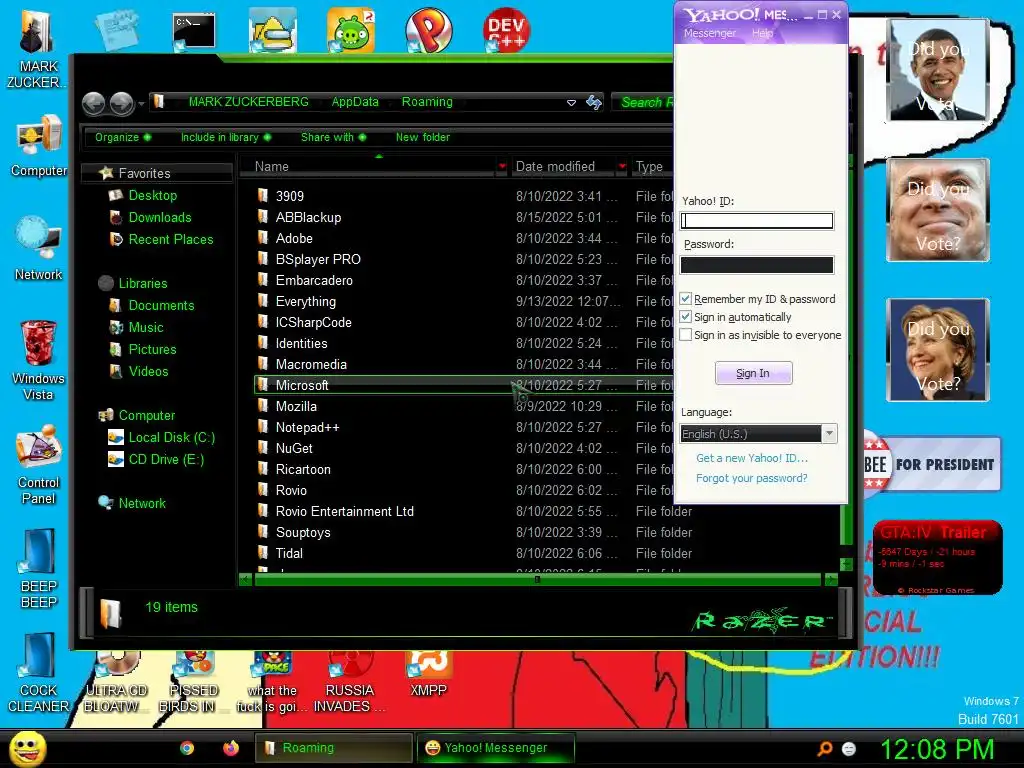1024x768 pixels.
Task: Click the smiley tray icon
Action: tap(849, 748)
